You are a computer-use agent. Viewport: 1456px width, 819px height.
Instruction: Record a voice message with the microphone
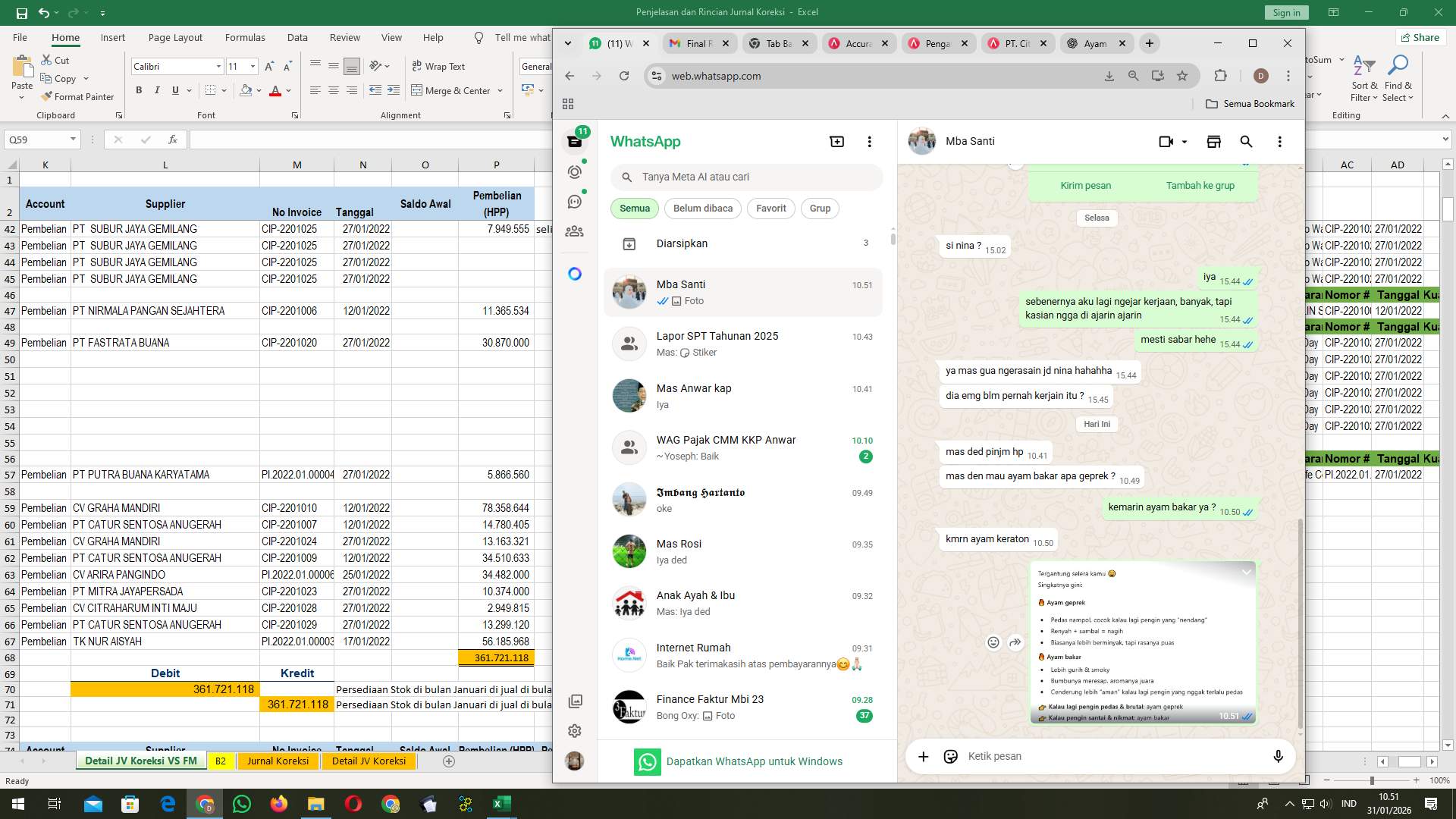pyautogui.click(x=1278, y=756)
